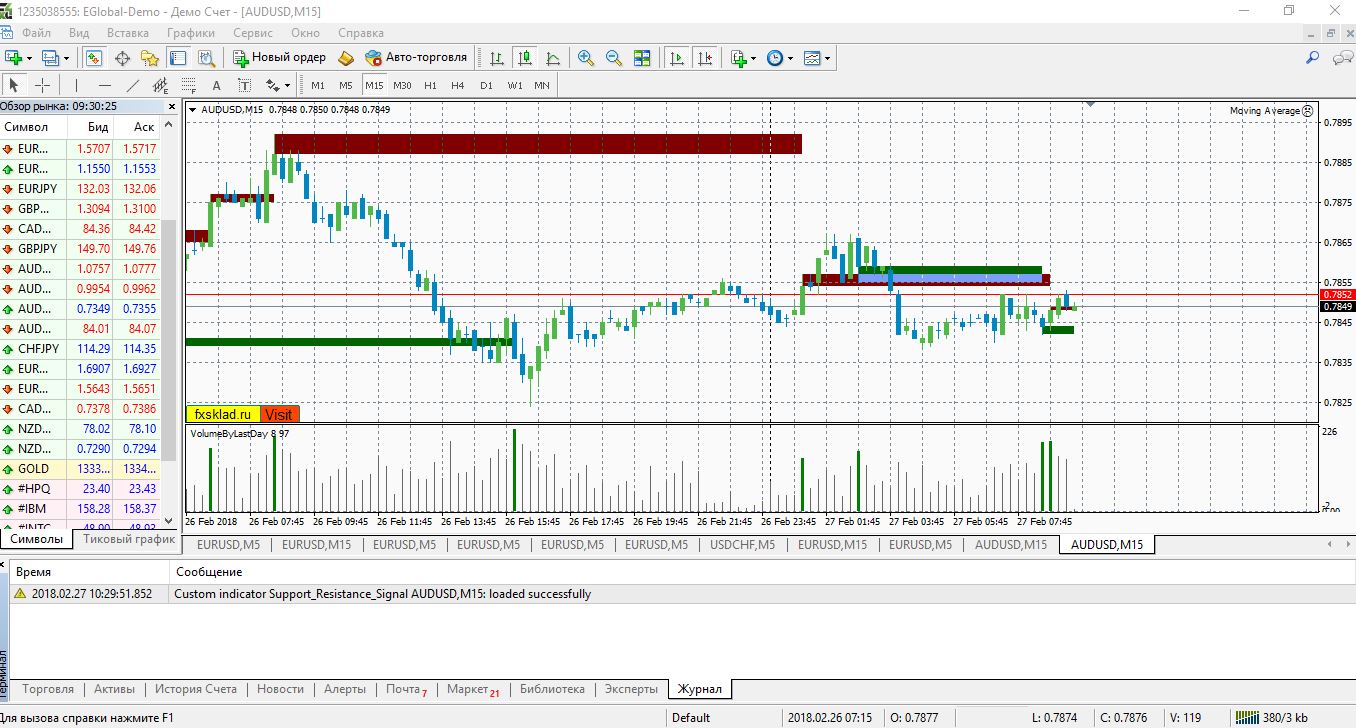Open the Market Watch panel icon
1356x728 pixels.
pyautogui.click(x=94, y=58)
